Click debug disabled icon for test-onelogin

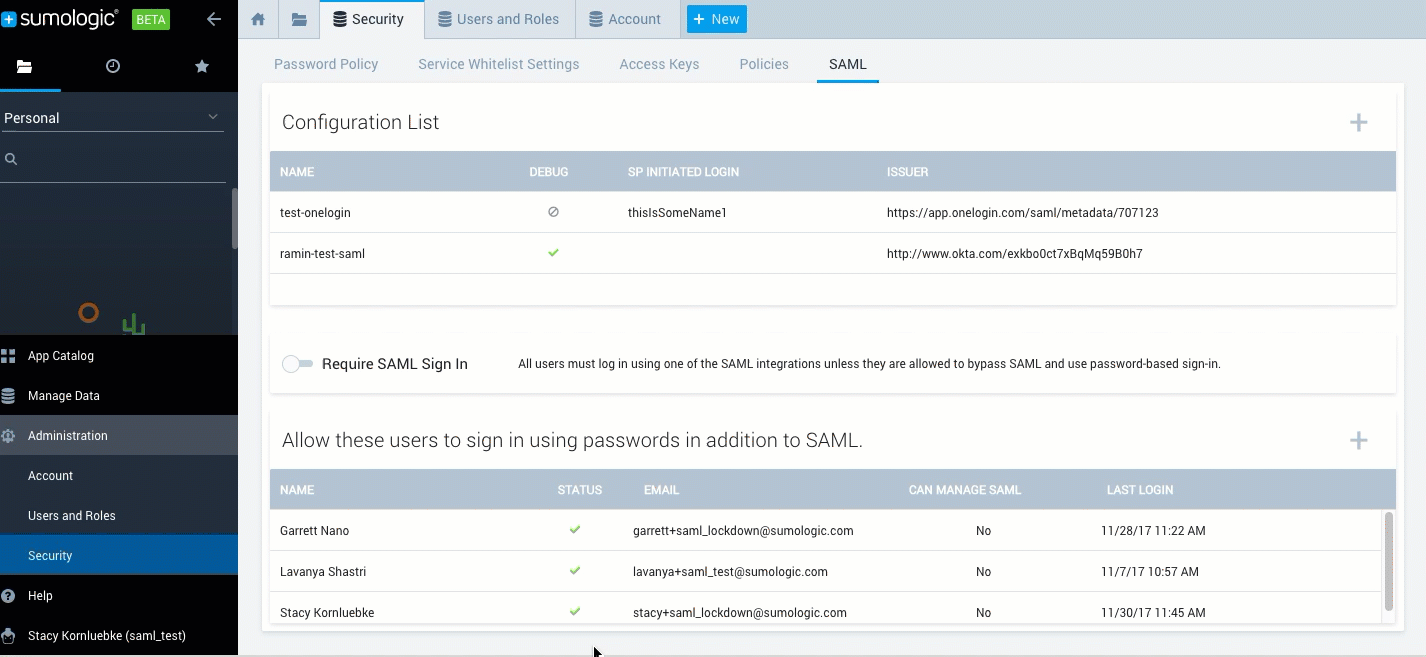coord(553,212)
